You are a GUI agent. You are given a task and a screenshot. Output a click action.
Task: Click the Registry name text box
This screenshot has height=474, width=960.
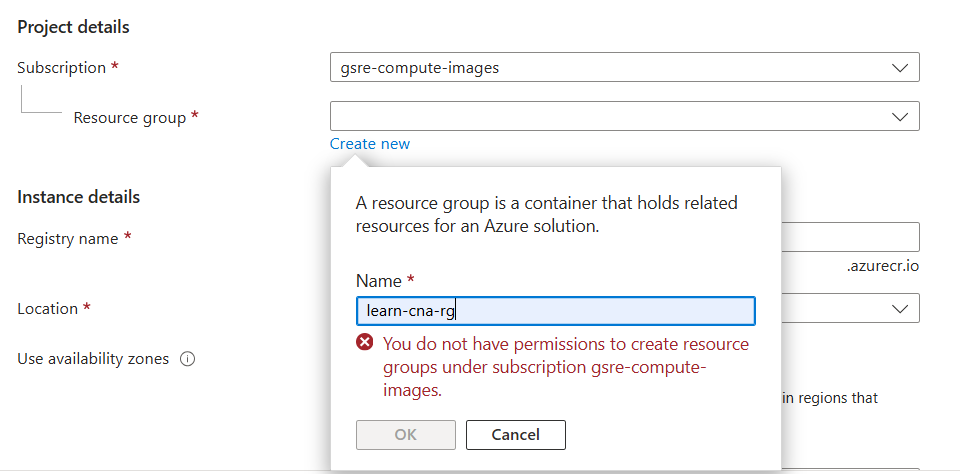tap(849, 238)
